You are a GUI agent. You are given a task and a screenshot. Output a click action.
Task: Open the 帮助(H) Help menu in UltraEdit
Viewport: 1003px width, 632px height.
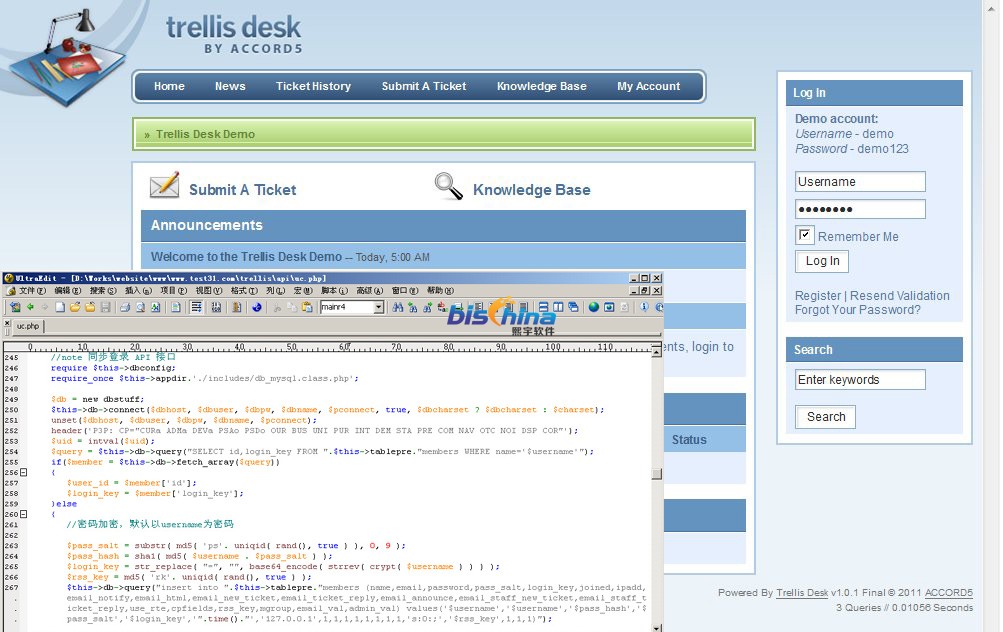click(440, 290)
